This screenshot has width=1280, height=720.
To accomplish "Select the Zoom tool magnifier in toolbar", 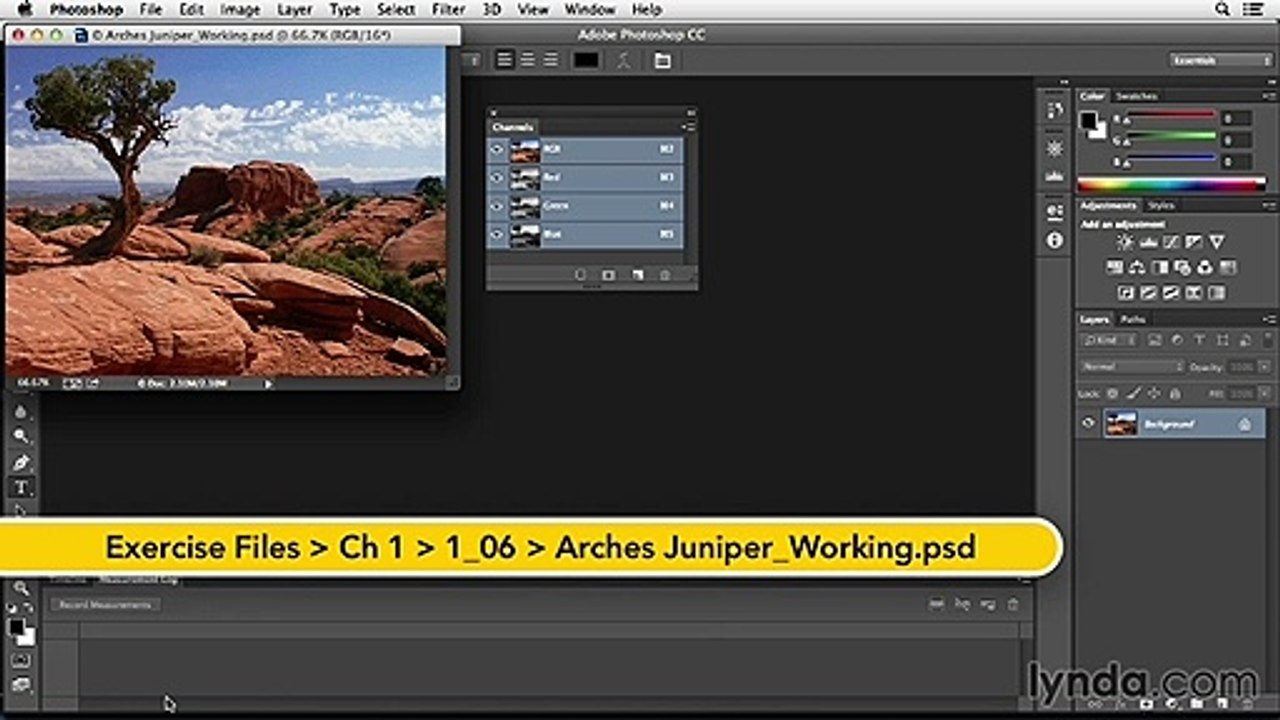I will 21,588.
